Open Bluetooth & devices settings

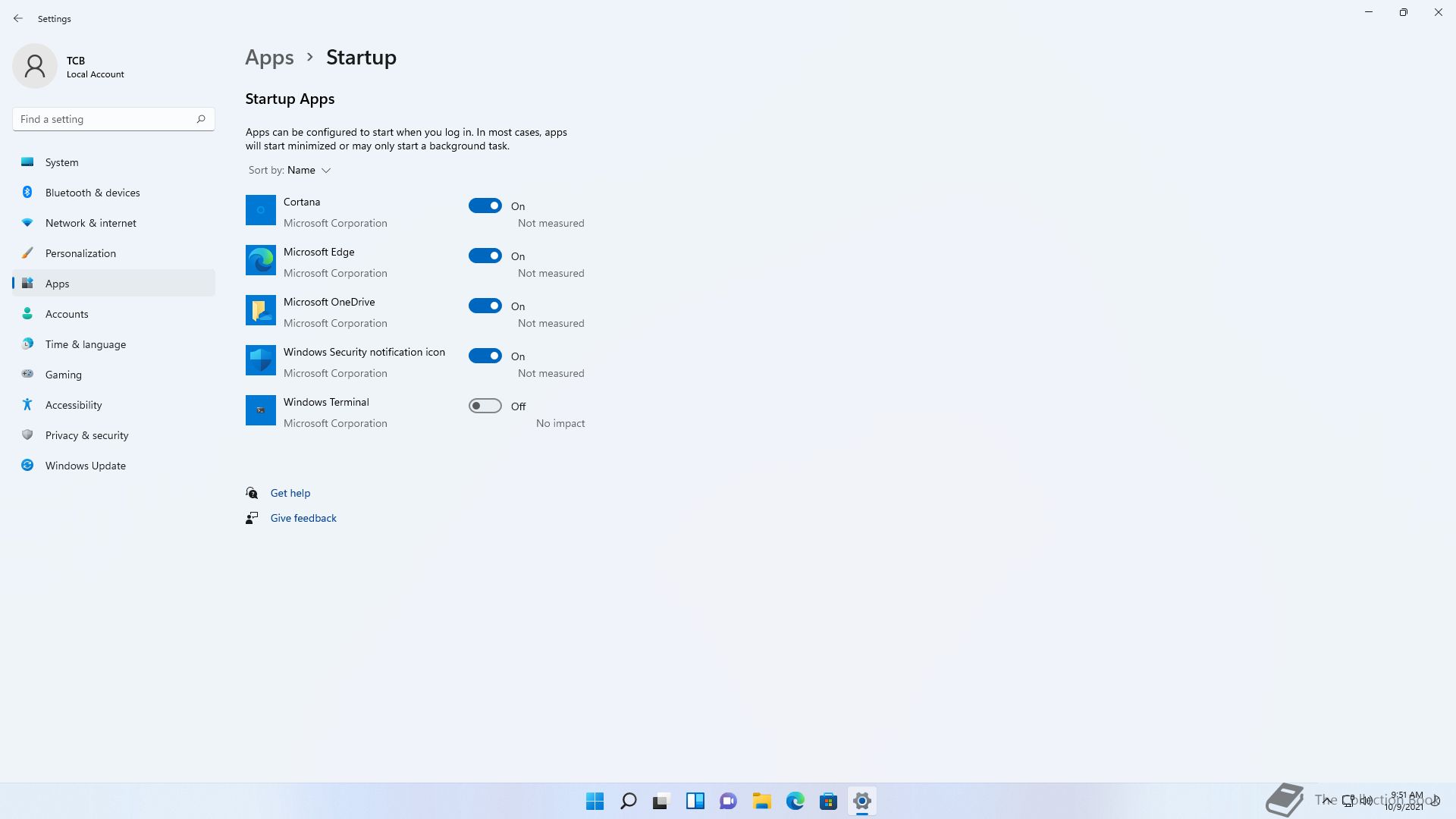click(x=114, y=193)
